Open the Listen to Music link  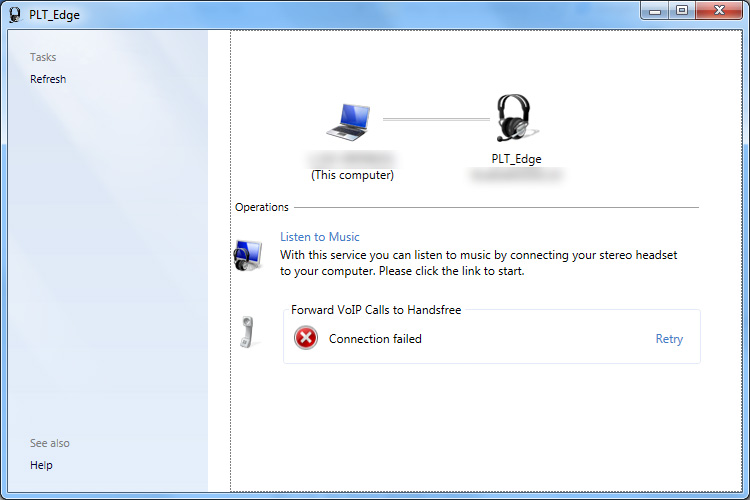pos(319,237)
